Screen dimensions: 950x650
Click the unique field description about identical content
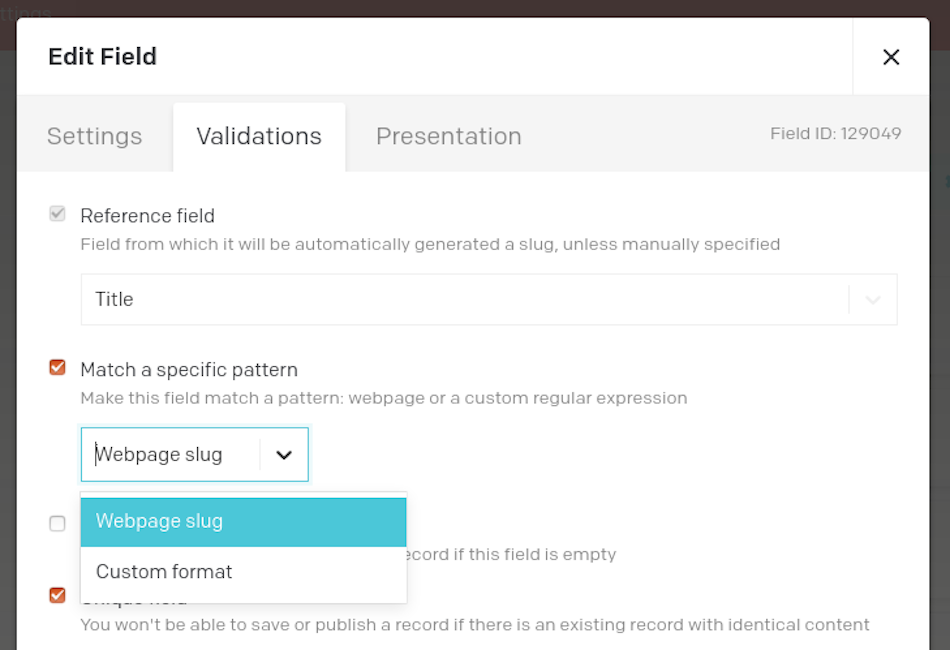pyautogui.click(x=475, y=625)
